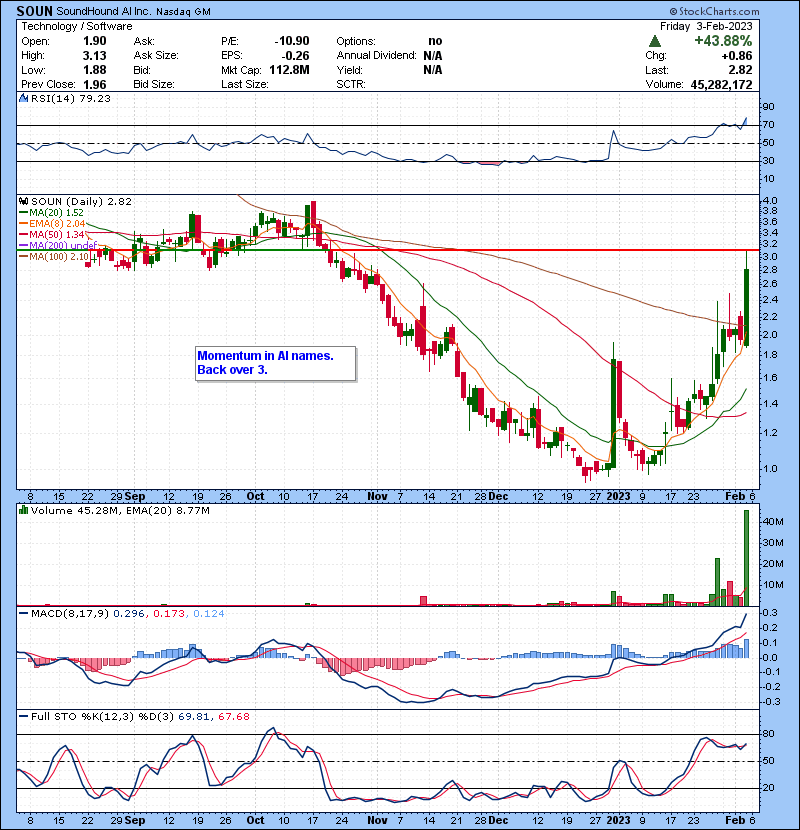Click the Open price 1.90
The width and height of the screenshot is (800, 830).
click(95, 41)
